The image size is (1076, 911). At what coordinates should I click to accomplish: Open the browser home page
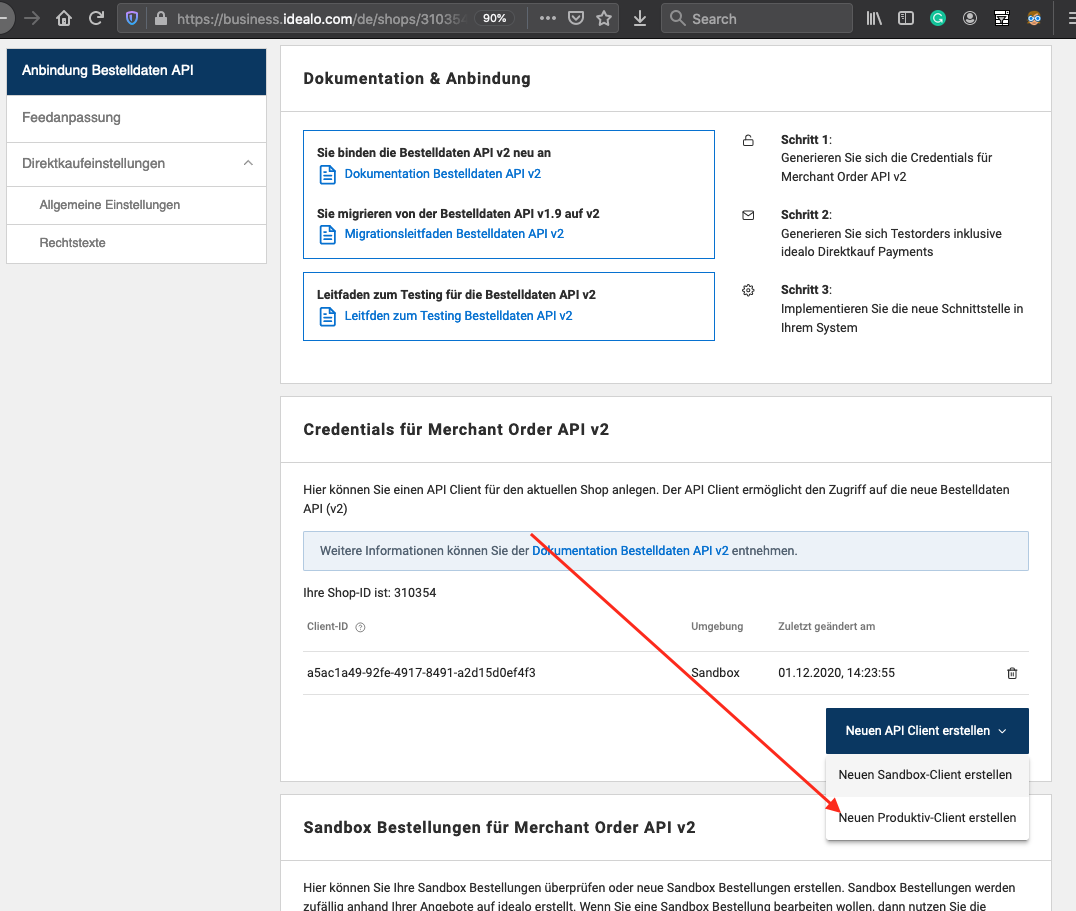pyautogui.click(x=64, y=19)
